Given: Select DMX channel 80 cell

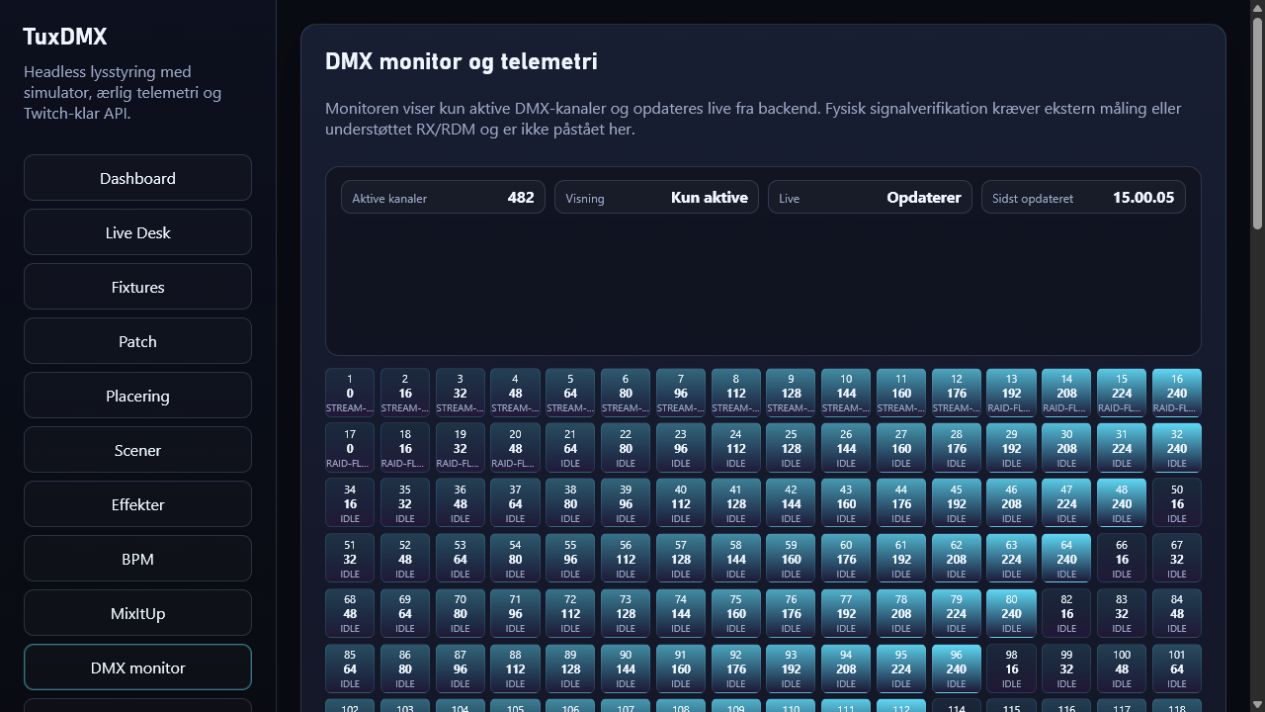Looking at the screenshot, I should 1012,613.
